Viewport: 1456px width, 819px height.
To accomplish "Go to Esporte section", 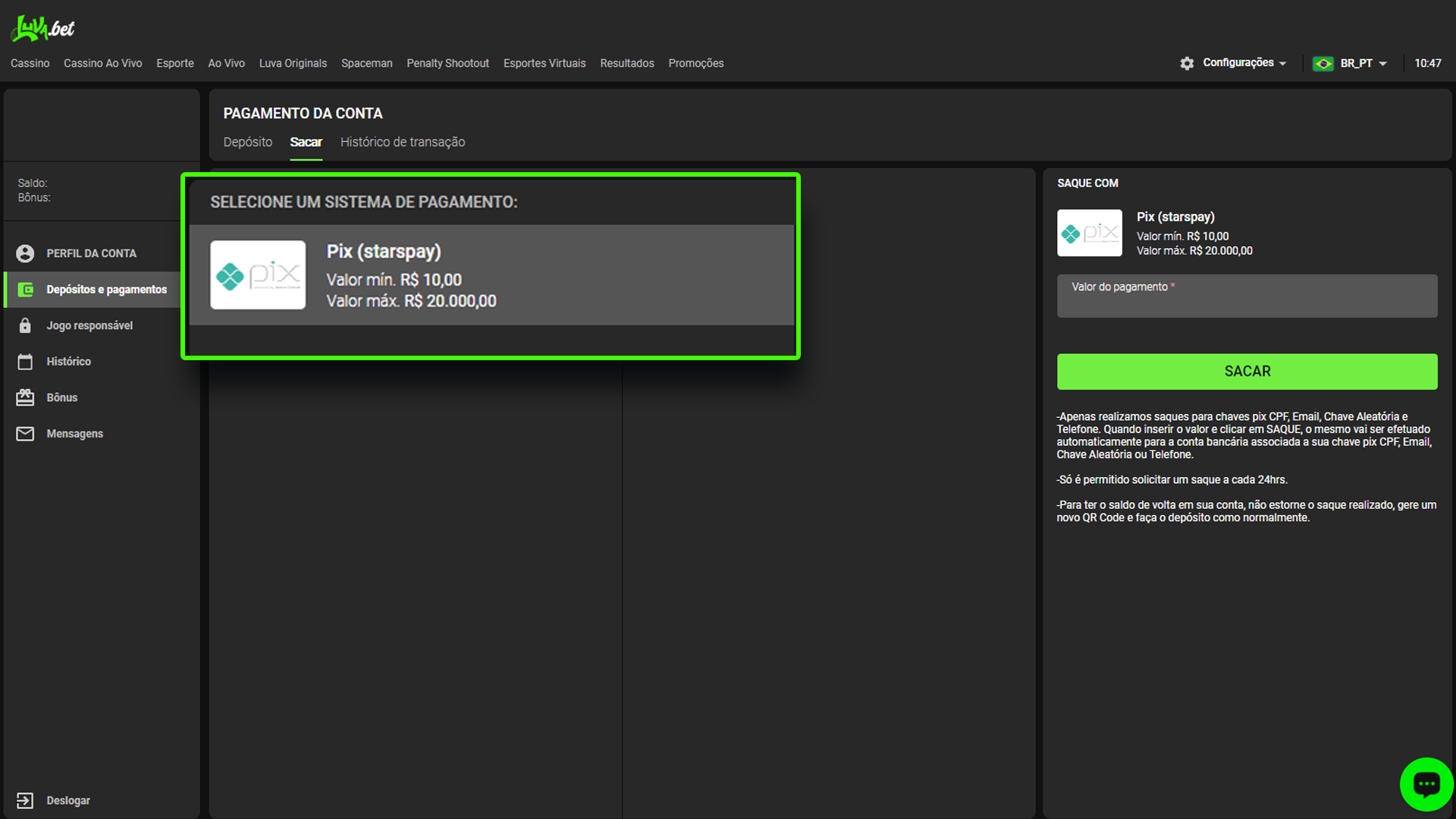I will click(x=175, y=64).
